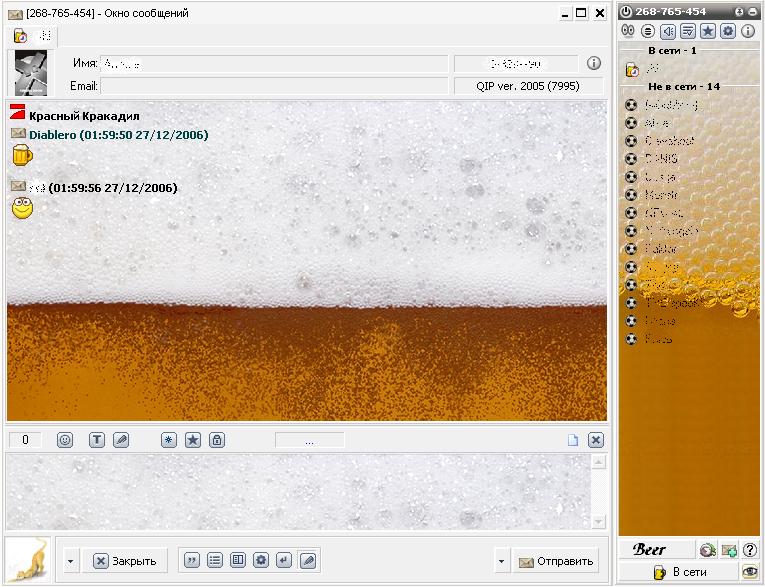Toggle privacy visibility eye button

(749, 572)
